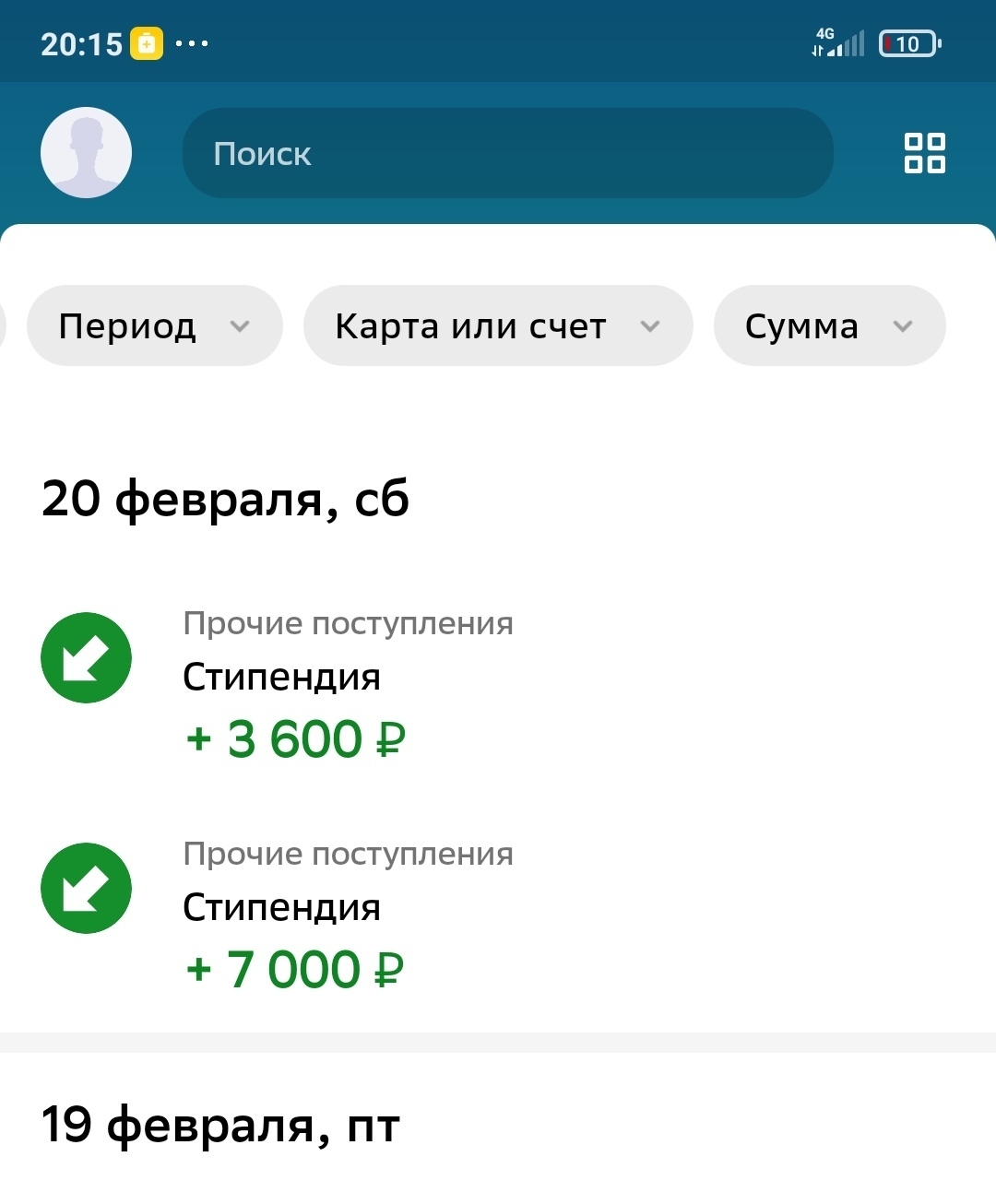The height and width of the screenshot is (1204, 996).
Task: Tap the 19 февраля, пт date header
Action: [220, 1126]
